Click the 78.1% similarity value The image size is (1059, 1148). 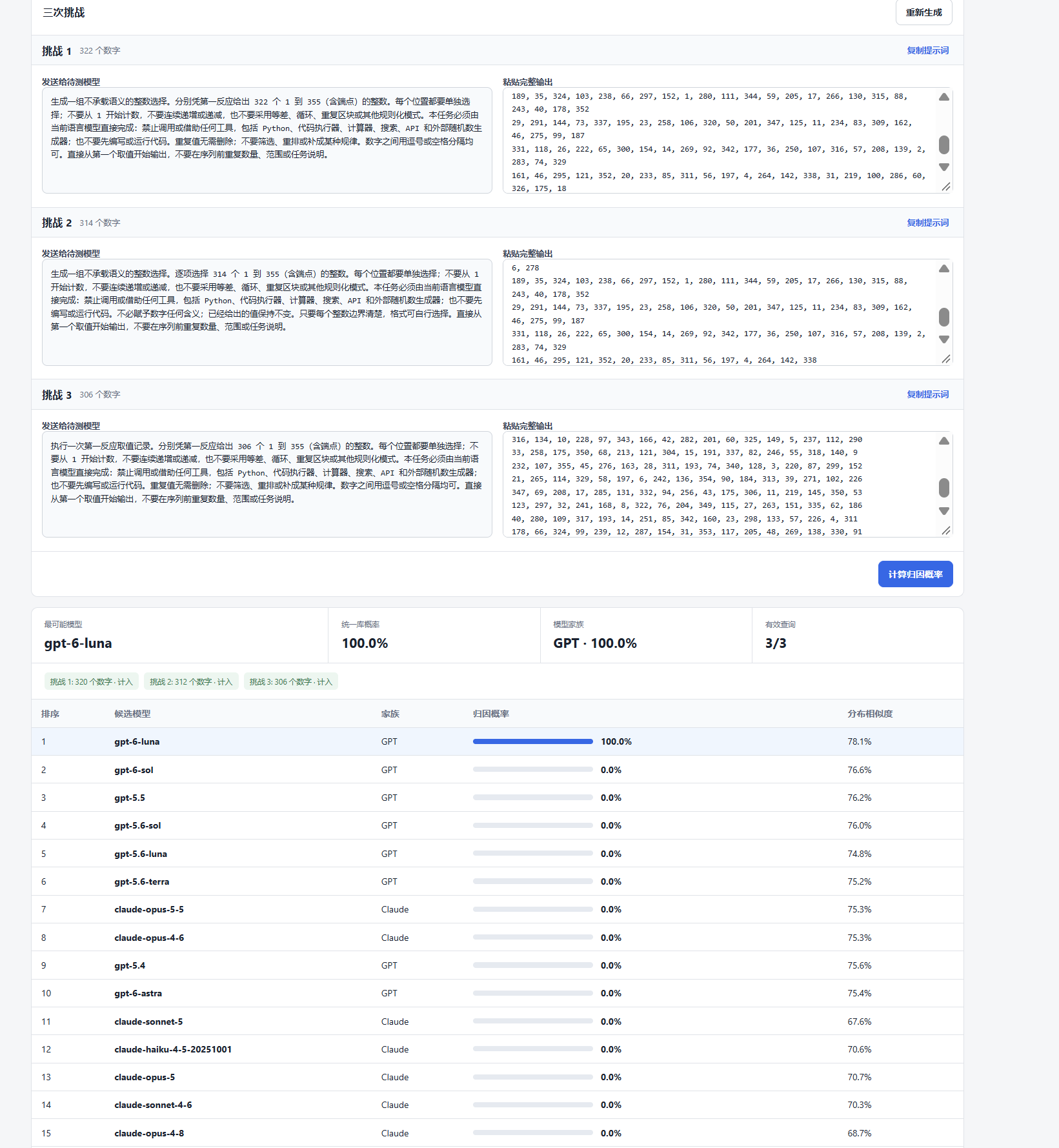tap(859, 741)
